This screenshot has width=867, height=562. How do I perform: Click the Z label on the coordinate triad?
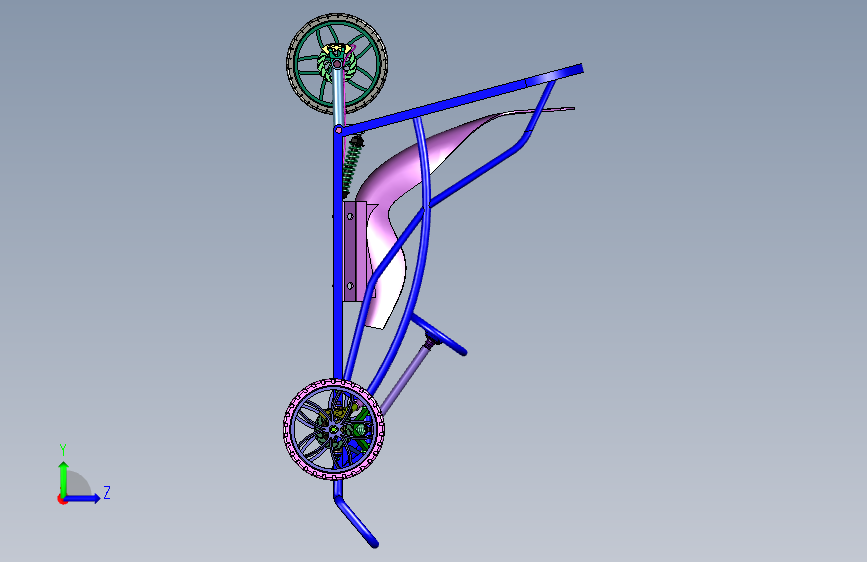click(107, 492)
